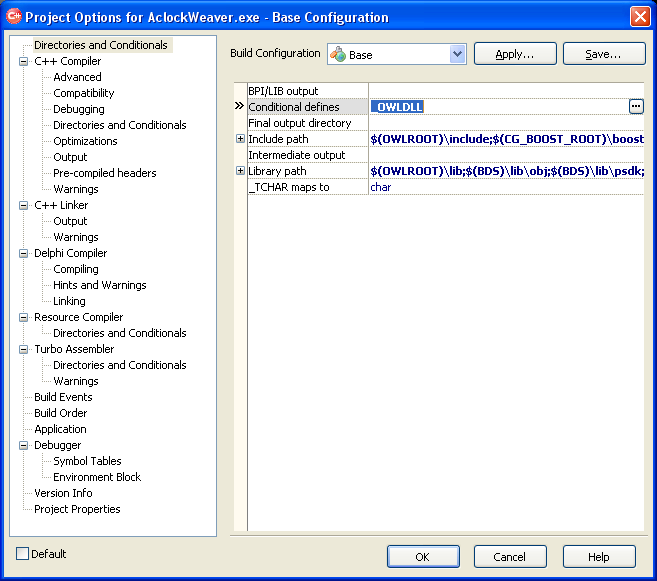The image size is (657, 581).
Task: Collapse the Debugger tree node
Action: (x=23, y=445)
